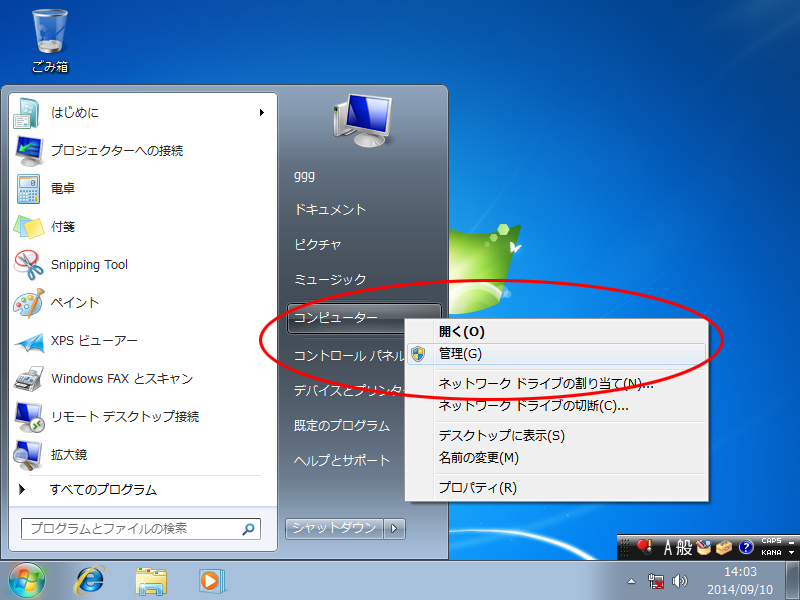The height and width of the screenshot is (600, 800).
Task: Select 管理(G) in the context menu
Action: point(460,354)
